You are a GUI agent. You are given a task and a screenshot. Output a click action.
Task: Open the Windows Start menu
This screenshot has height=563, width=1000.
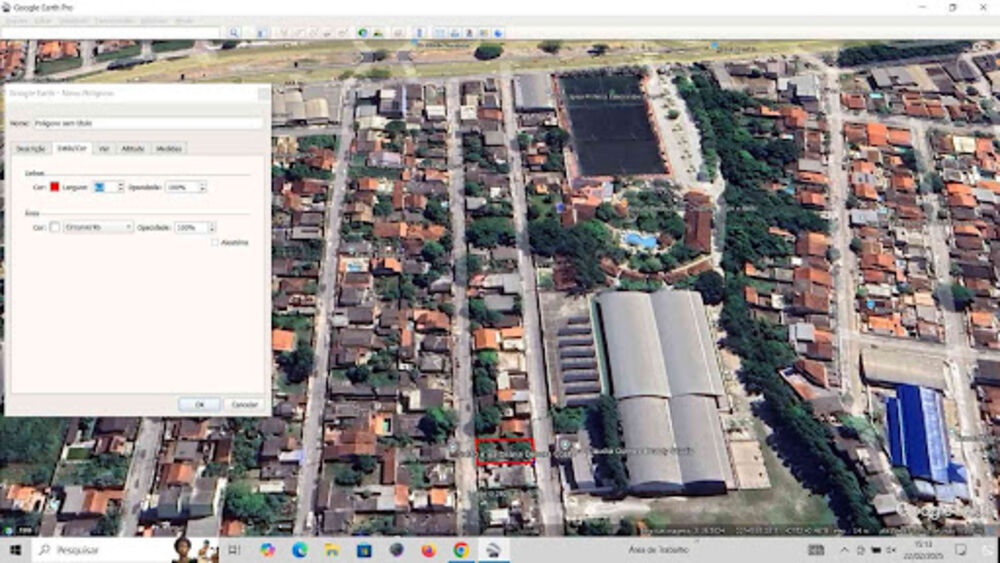point(15,550)
